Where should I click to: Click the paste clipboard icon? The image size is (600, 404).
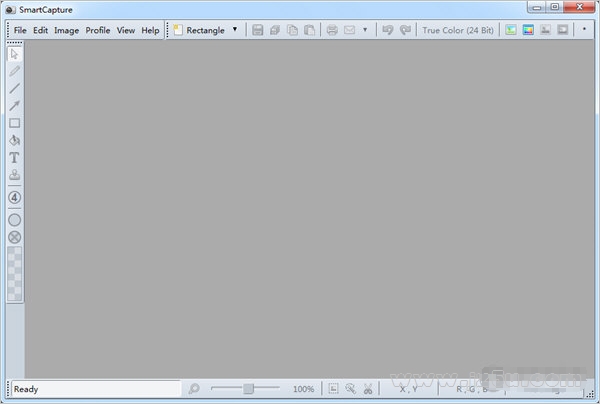310,30
